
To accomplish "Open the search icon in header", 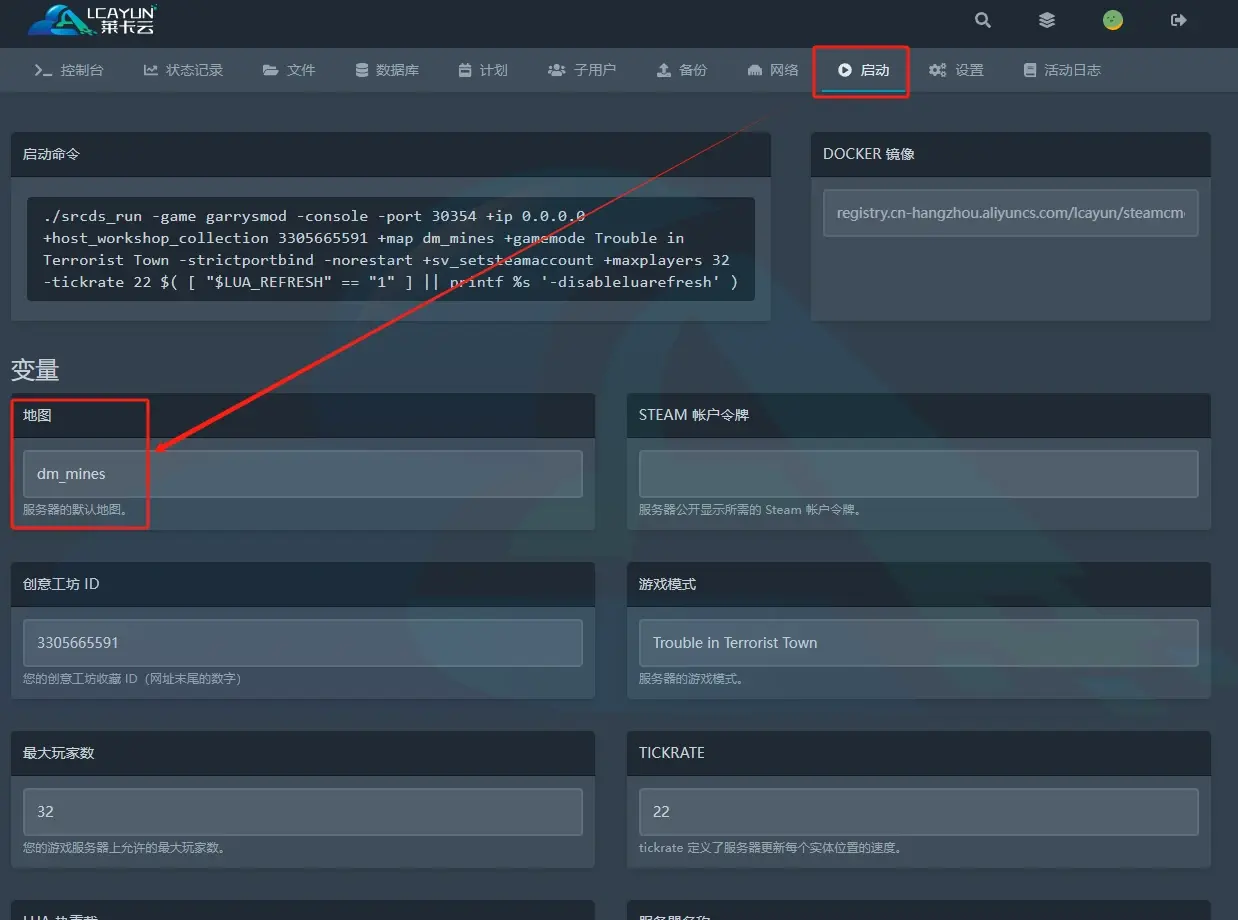I will tap(983, 20).
